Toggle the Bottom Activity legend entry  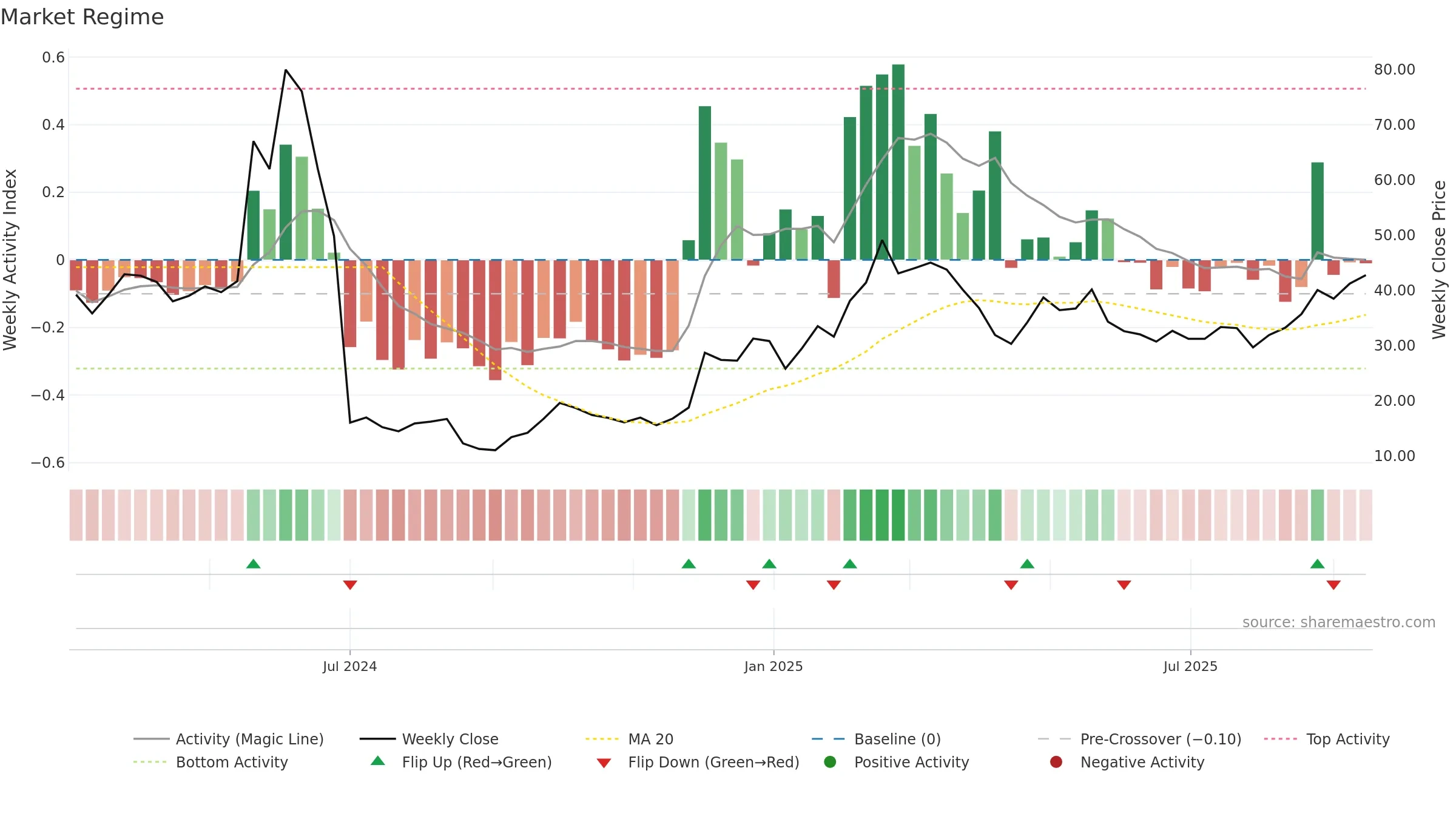pyautogui.click(x=211, y=762)
